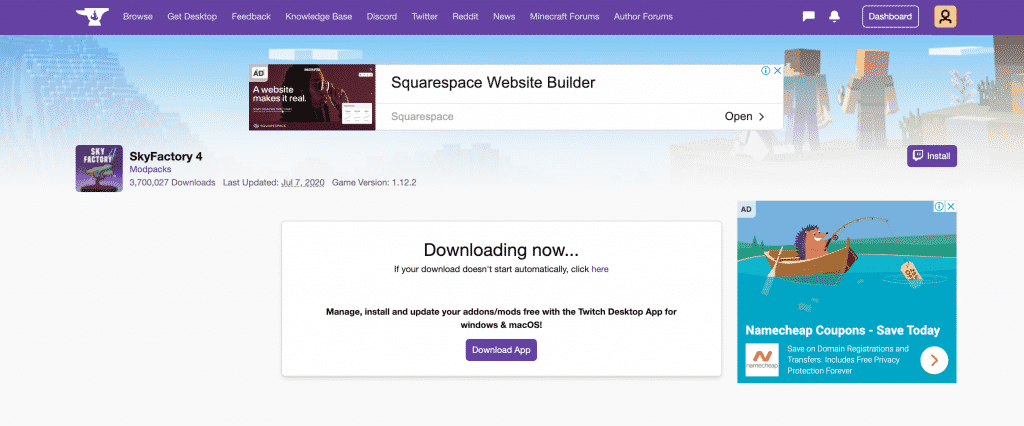Open Get Desktop page

click(192, 16)
